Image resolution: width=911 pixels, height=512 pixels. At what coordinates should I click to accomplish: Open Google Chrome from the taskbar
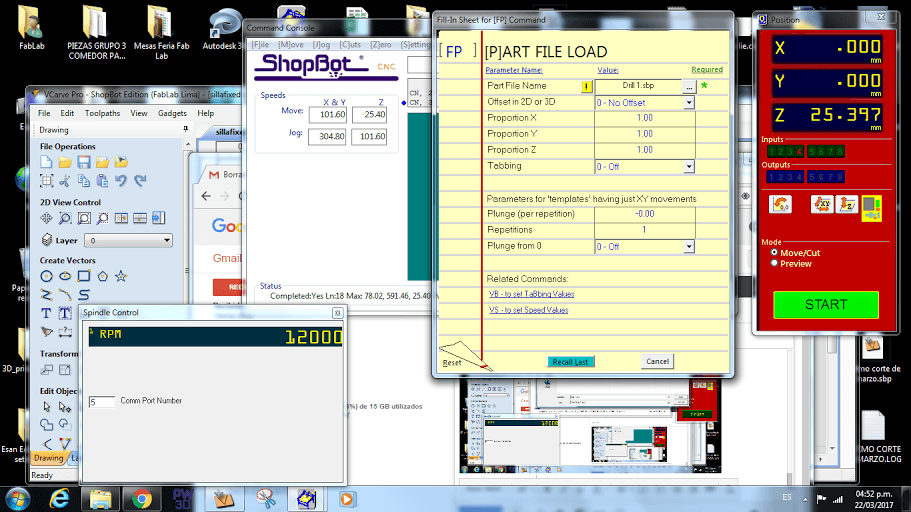click(142, 499)
